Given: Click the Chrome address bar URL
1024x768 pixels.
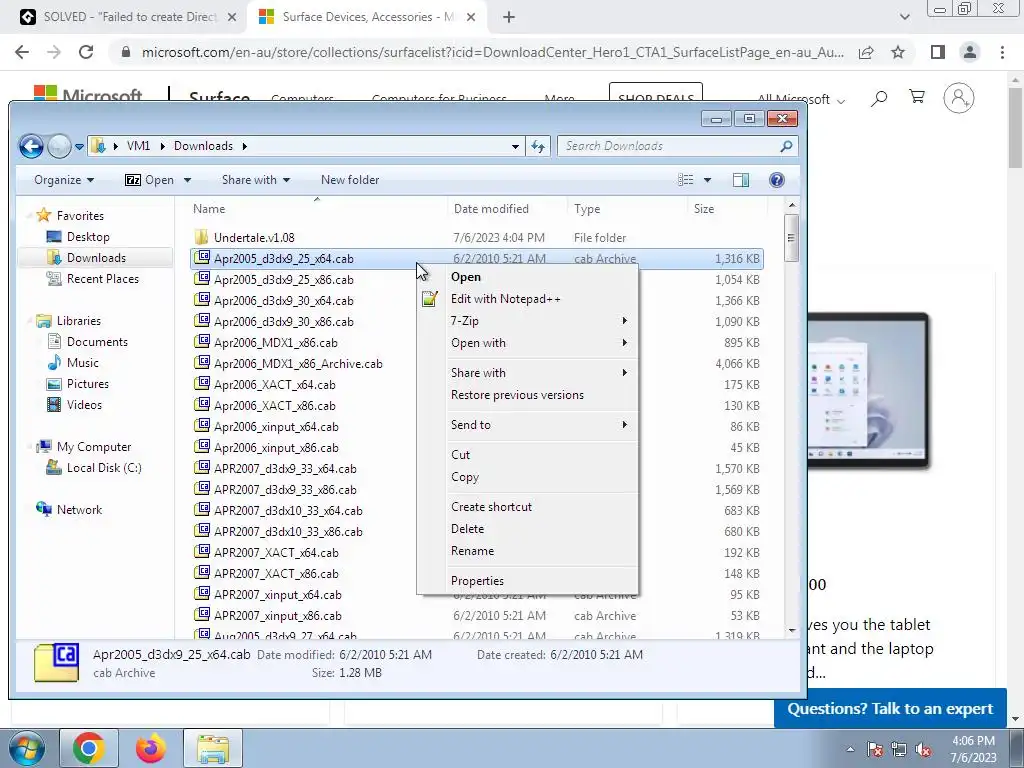Looking at the screenshot, I should (x=493, y=52).
